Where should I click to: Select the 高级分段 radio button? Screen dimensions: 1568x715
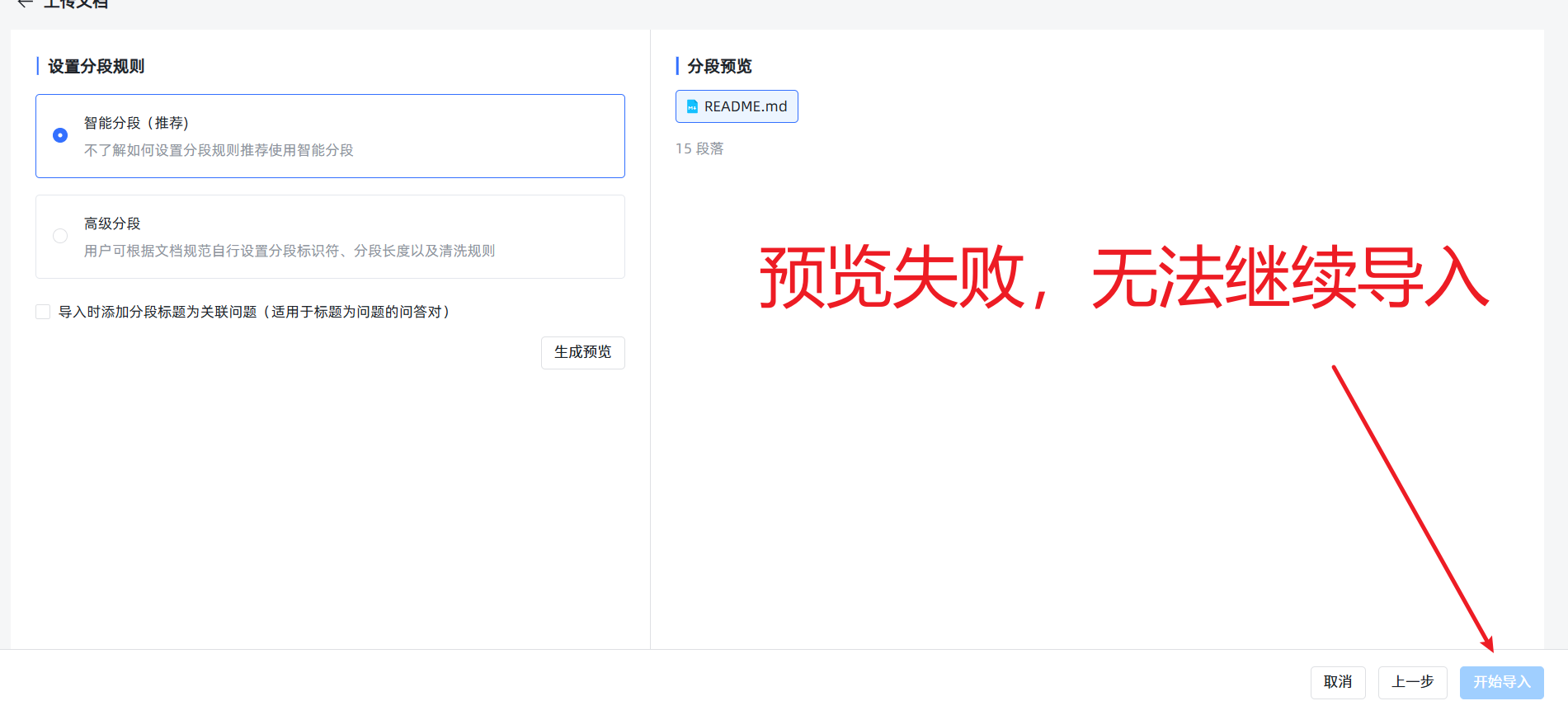click(x=60, y=236)
